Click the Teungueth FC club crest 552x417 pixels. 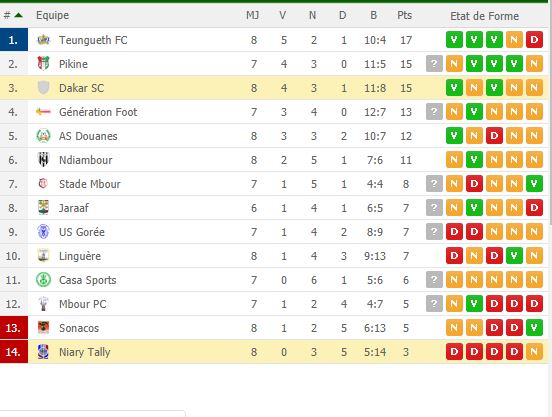point(43,40)
